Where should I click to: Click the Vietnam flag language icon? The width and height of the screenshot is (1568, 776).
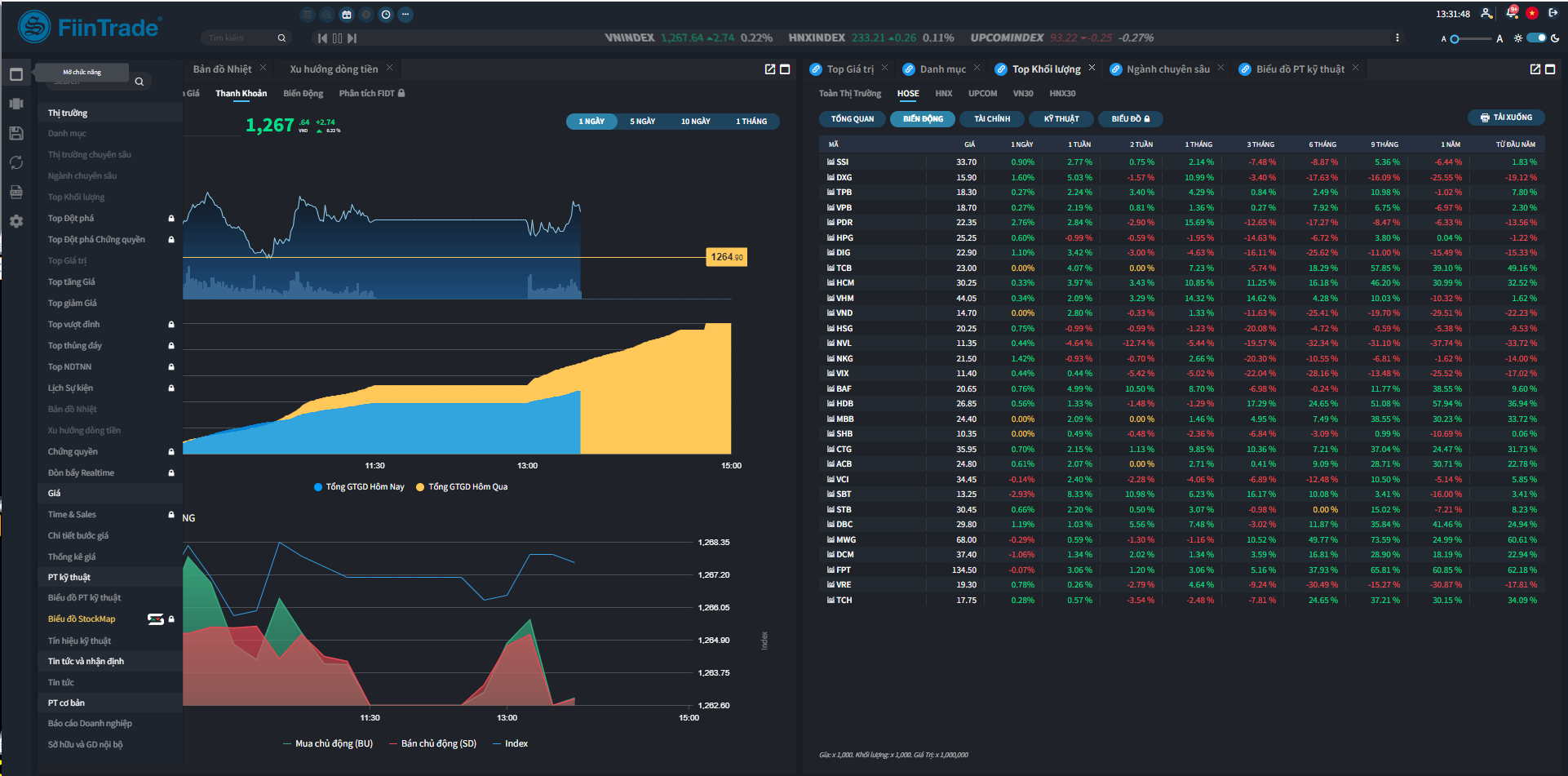[x=1532, y=13]
